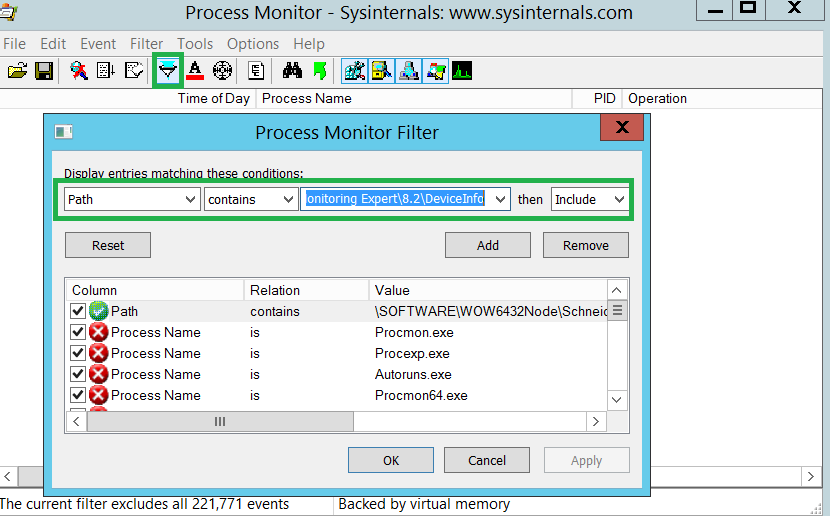This screenshot has width=831, height=517.
Task: Open the Filter funnel toolbar icon
Action: (x=167, y=70)
